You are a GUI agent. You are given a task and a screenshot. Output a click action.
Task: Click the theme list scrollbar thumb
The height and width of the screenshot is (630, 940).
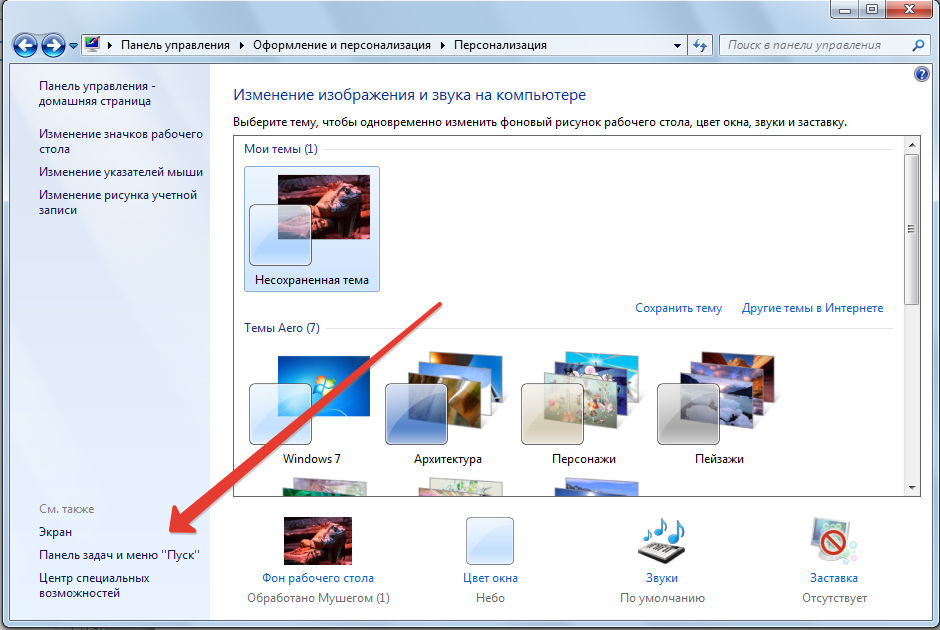(x=912, y=229)
